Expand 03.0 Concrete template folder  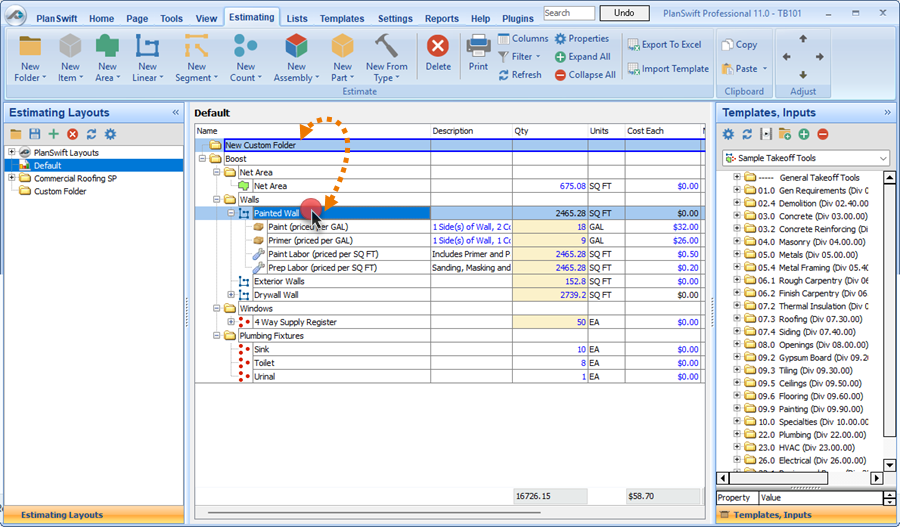(736, 216)
